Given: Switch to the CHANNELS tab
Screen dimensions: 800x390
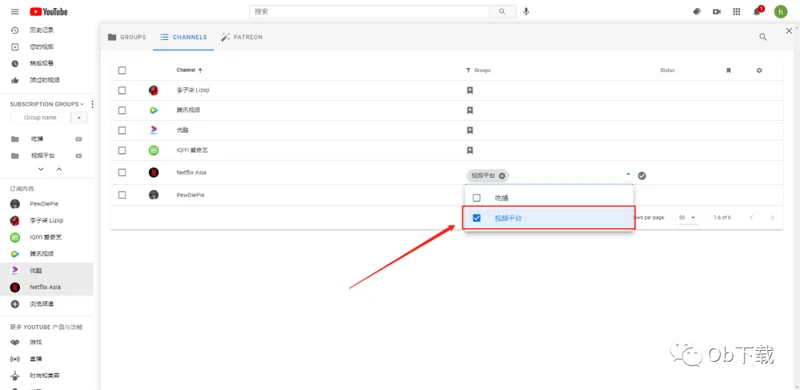Looking at the screenshot, I should point(184,37).
